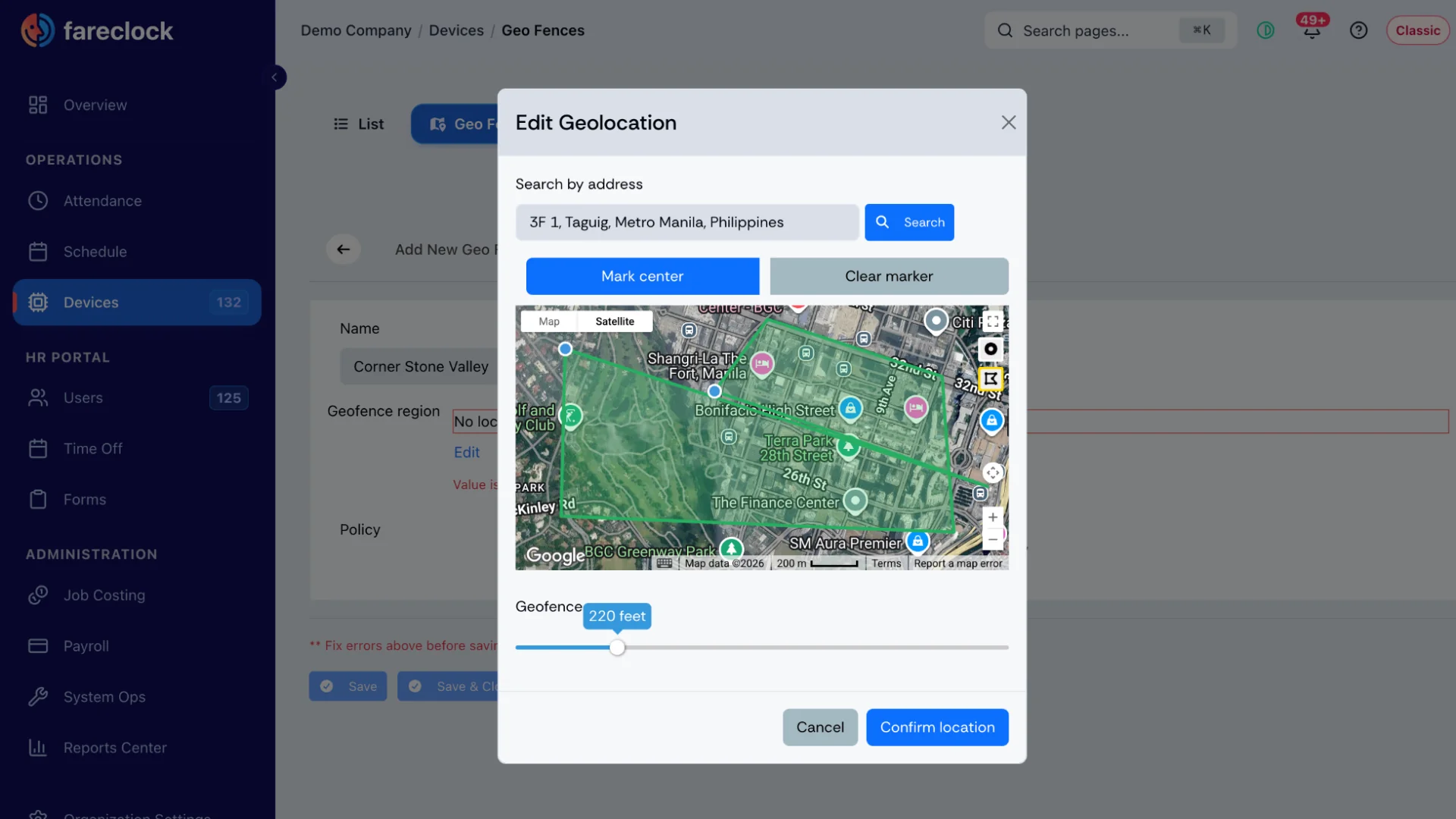Click the polygon vertex near Shangri-La
The width and height of the screenshot is (1456, 819).
(x=714, y=391)
